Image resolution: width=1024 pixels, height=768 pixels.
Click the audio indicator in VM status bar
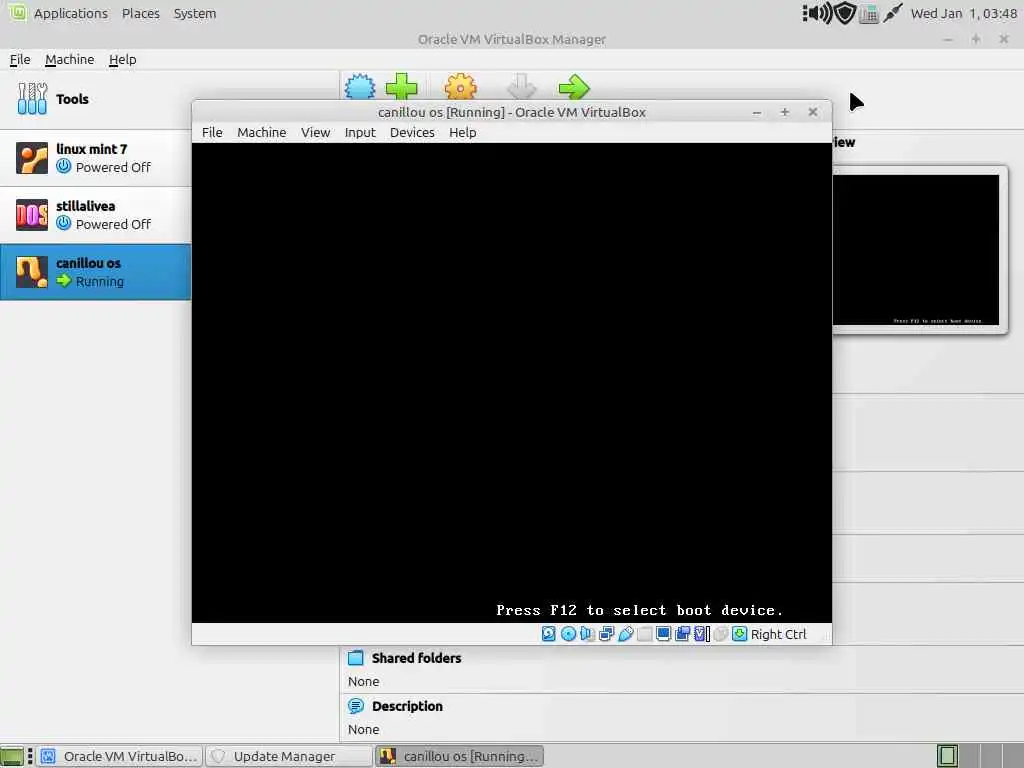tap(587, 633)
